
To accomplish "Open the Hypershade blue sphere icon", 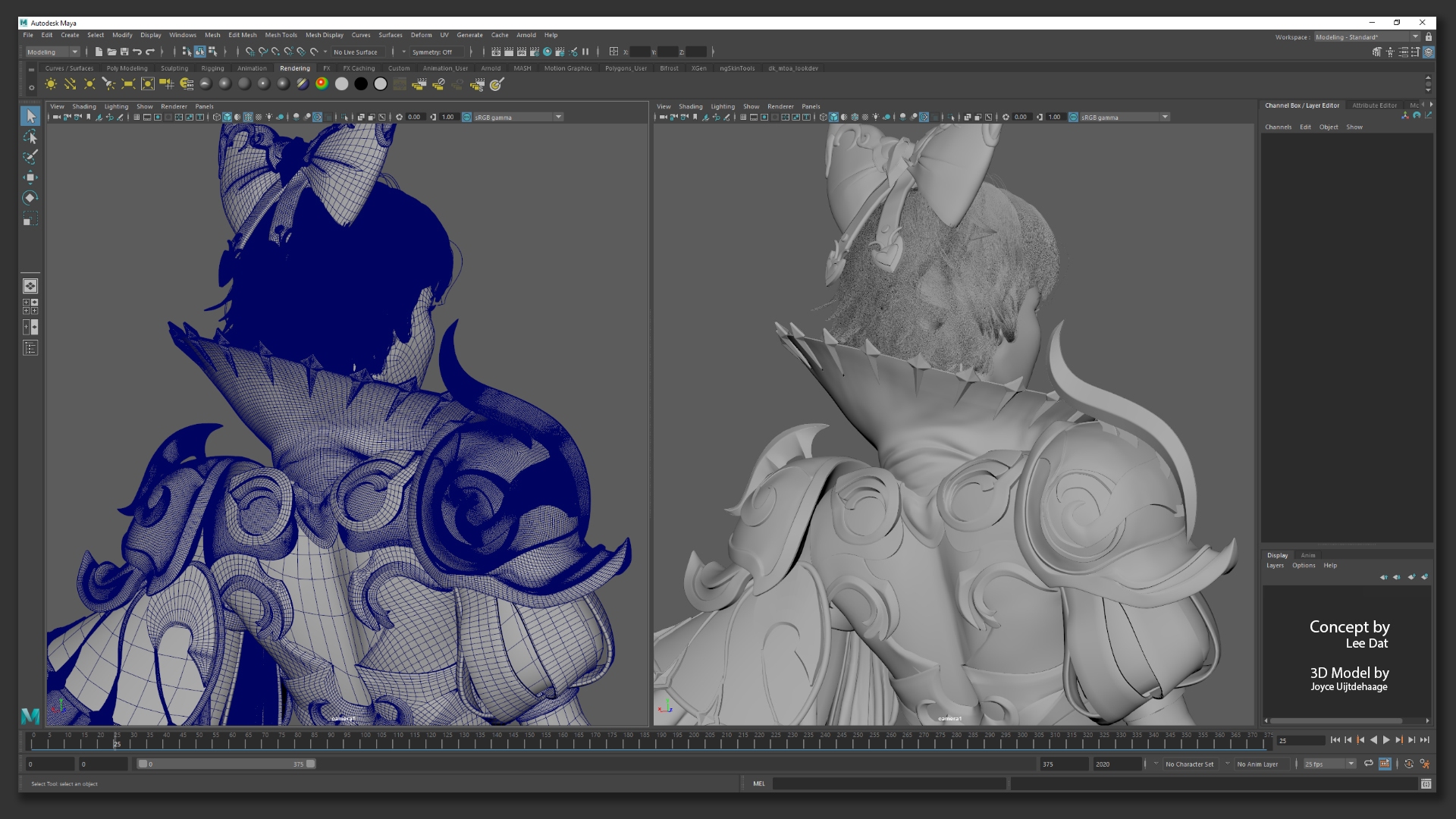I will click(547, 52).
